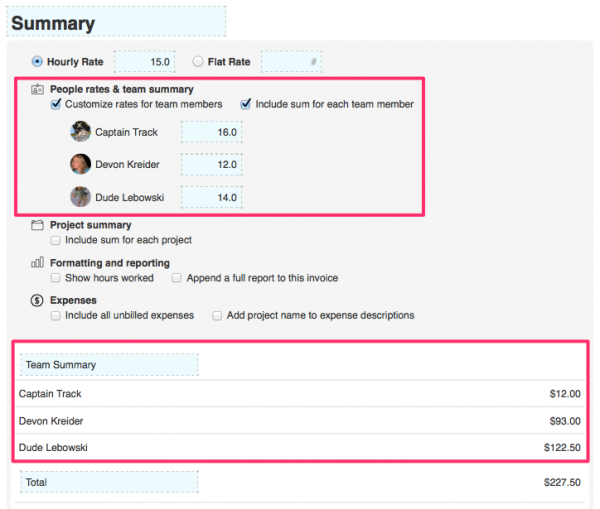Click the Team Summary title field
The image size is (600, 509).
point(108,365)
